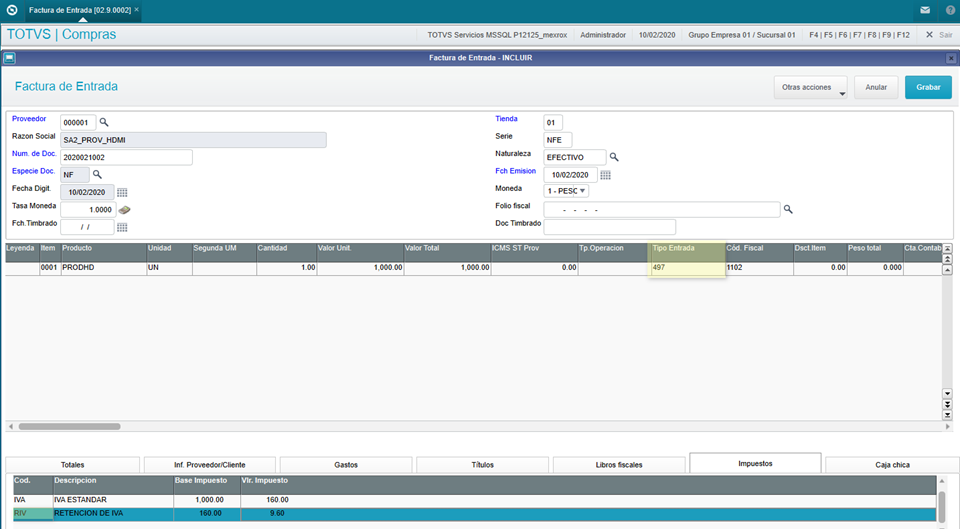Select PRODHD product cell

103,268
